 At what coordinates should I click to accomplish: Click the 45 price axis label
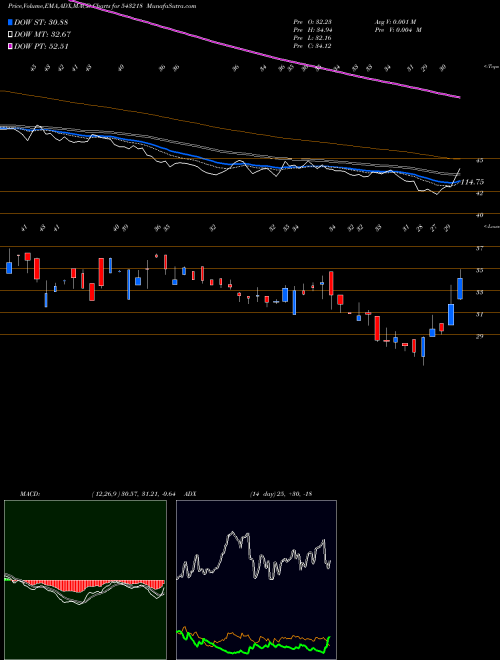pos(479,160)
